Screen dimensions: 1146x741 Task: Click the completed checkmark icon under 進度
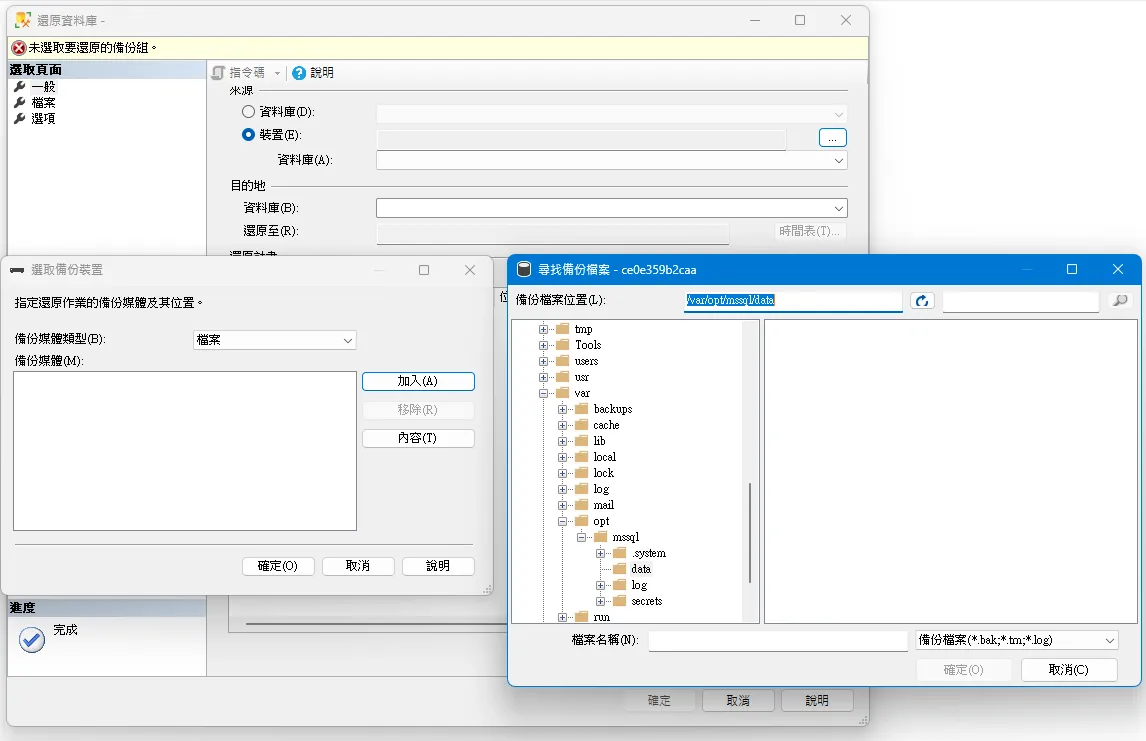(x=31, y=639)
